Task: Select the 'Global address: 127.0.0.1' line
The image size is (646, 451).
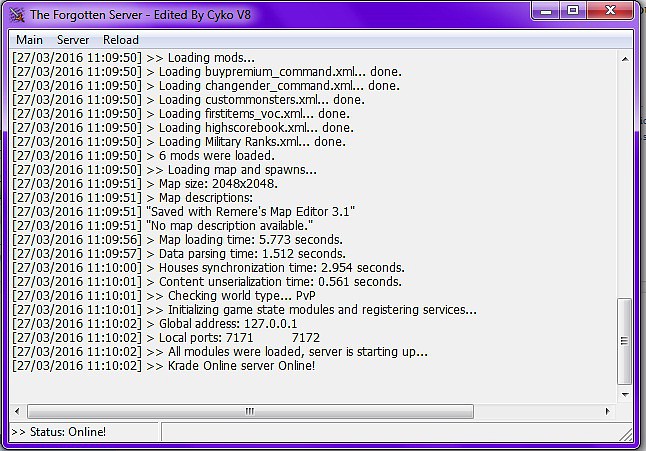Action: (x=154, y=324)
